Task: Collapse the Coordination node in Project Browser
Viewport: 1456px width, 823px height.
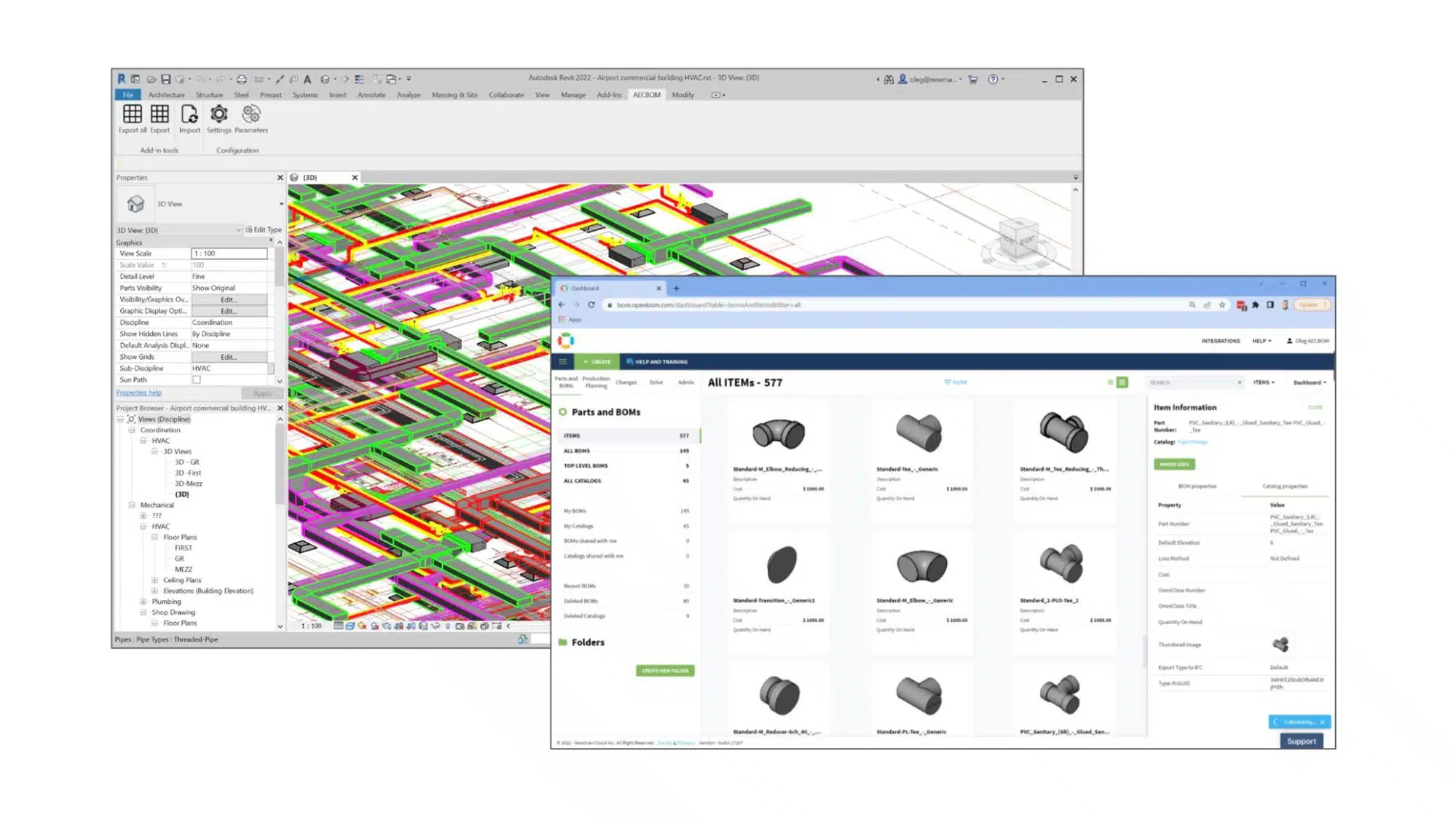Action: coord(132,430)
